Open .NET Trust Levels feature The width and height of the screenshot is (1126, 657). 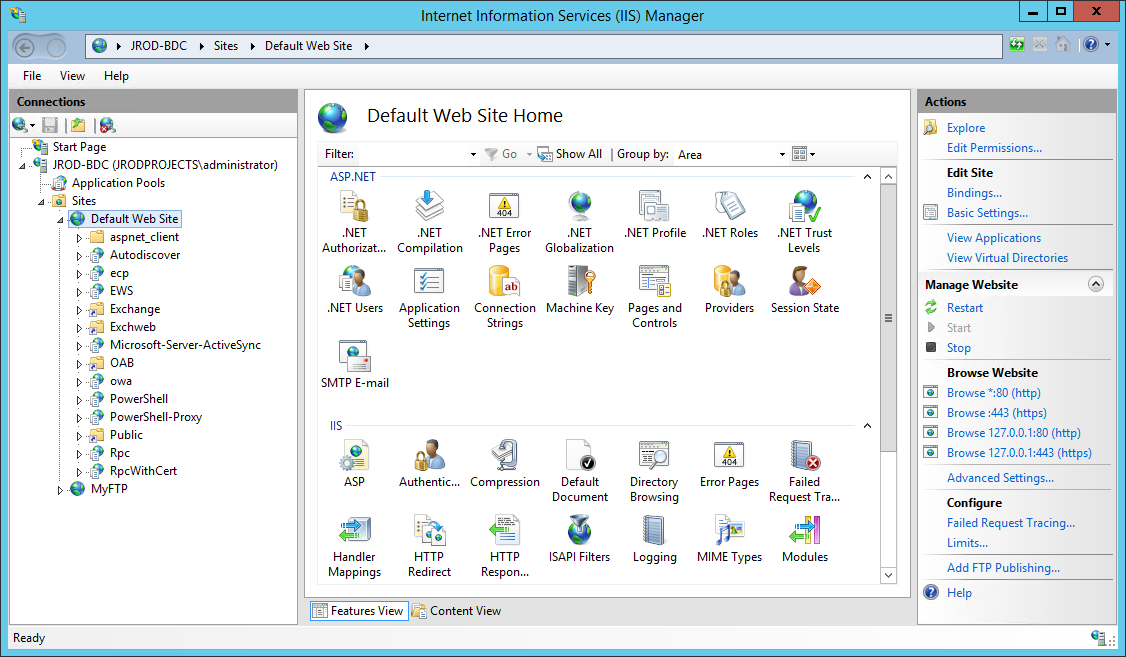pos(804,221)
